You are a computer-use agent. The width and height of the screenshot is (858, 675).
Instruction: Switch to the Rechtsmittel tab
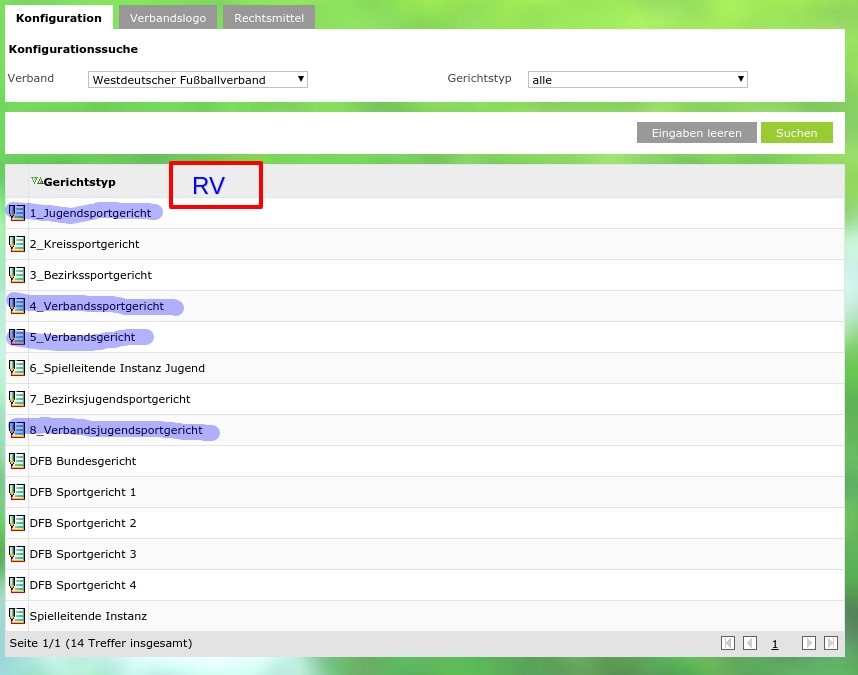[x=268, y=18]
